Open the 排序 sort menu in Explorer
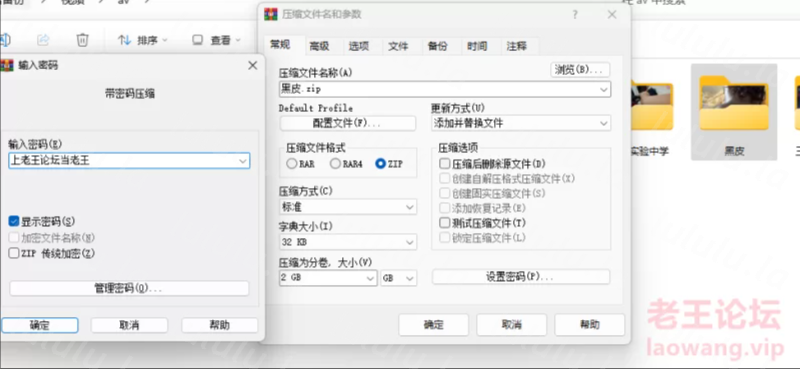Image resolution: width=800 pixels, height=369 pixels. click(142, 40)
